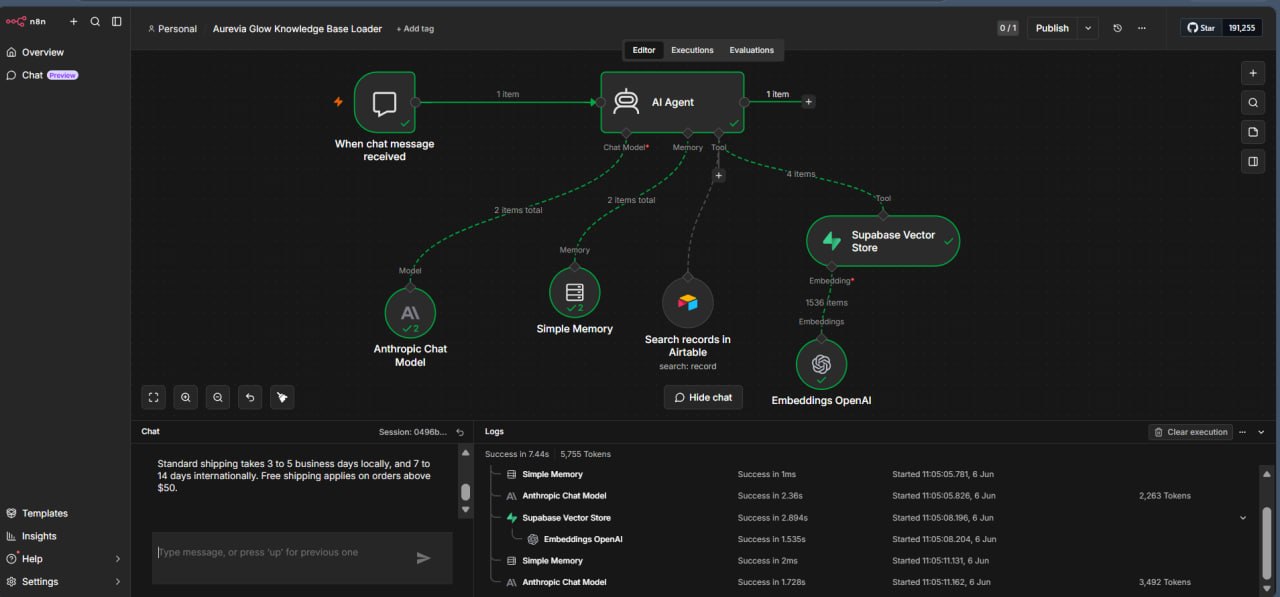The height and width of the screenshot is (597, 1280).
Task: Select the AI Agent node
Action: pos(672,102)
